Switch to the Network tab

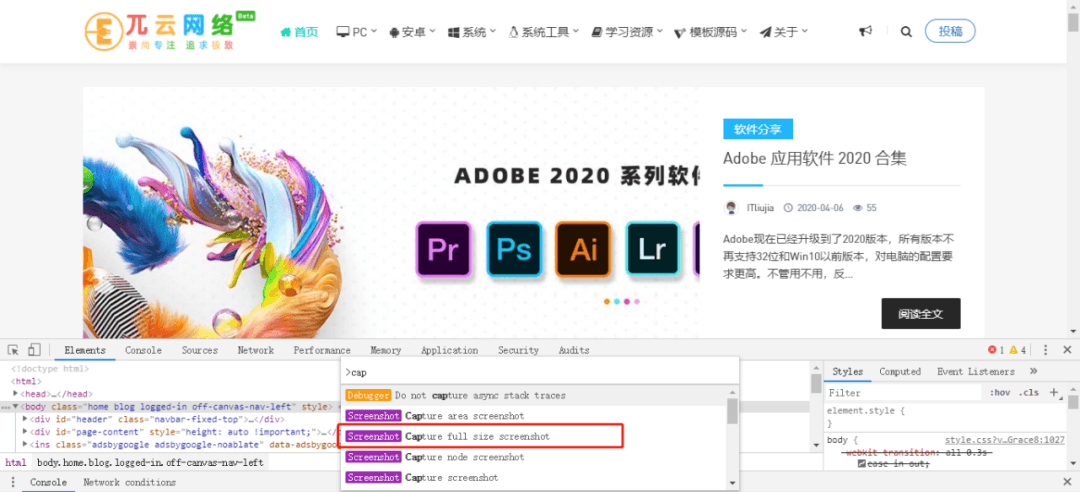point(256,350)
